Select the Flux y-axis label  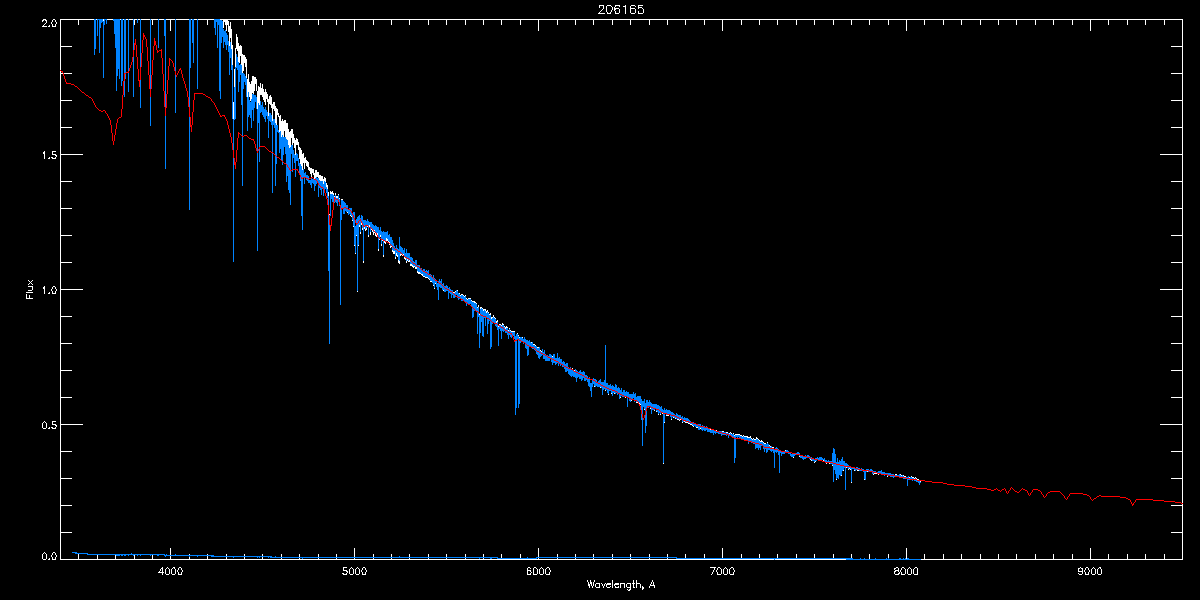click(30, 289)
